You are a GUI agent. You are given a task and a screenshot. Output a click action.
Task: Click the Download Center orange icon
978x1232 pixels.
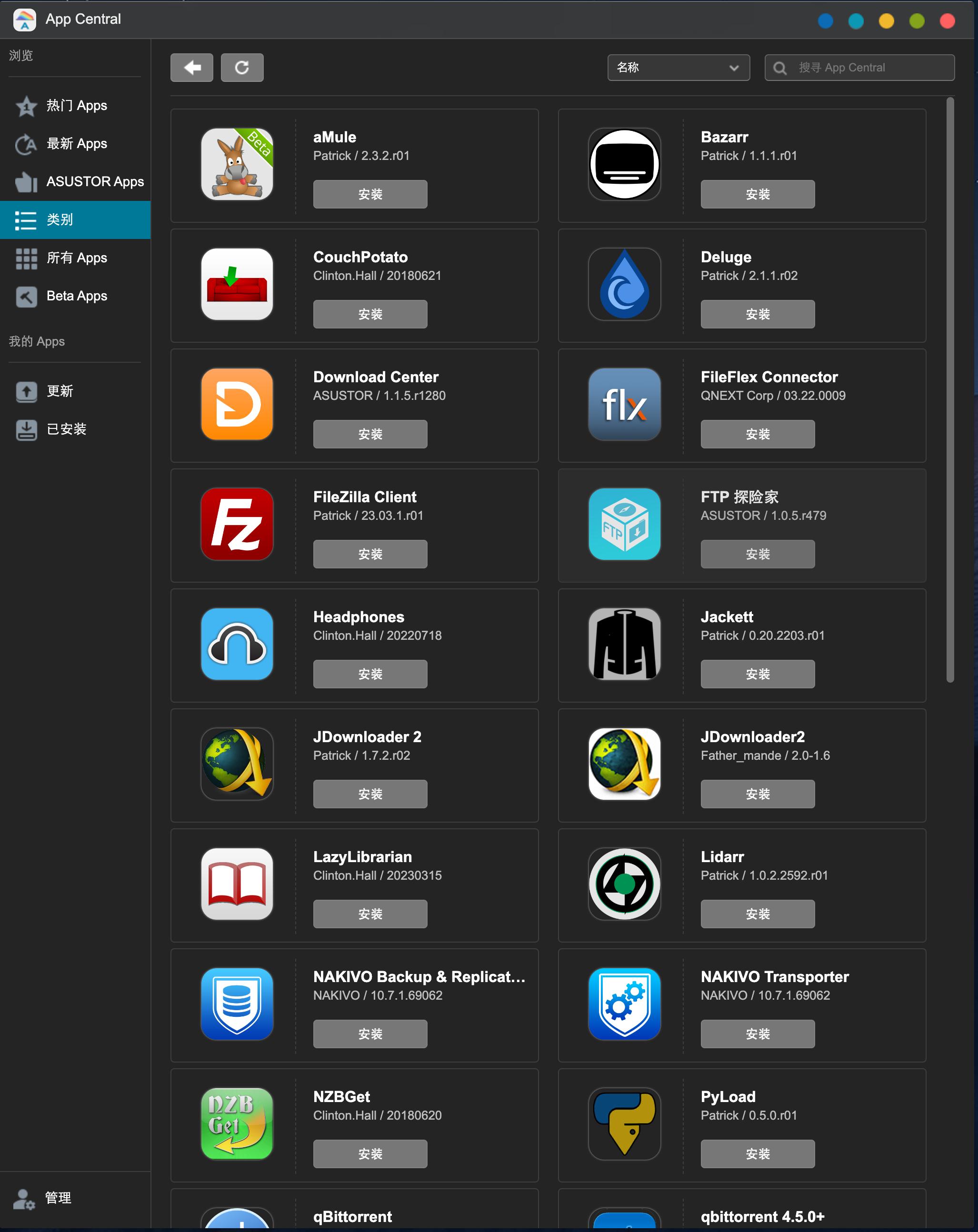click(237, 404)
